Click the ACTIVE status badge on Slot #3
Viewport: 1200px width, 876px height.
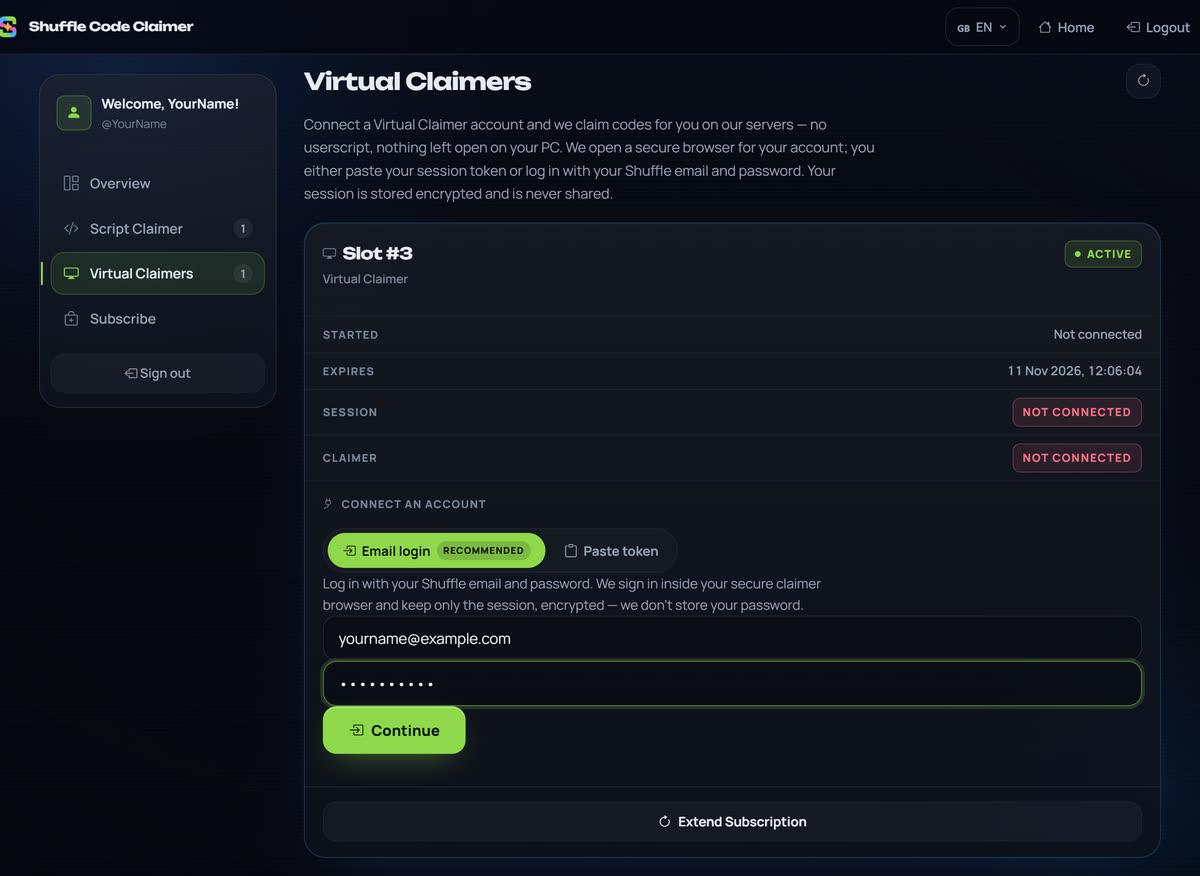click(1103, 254)
